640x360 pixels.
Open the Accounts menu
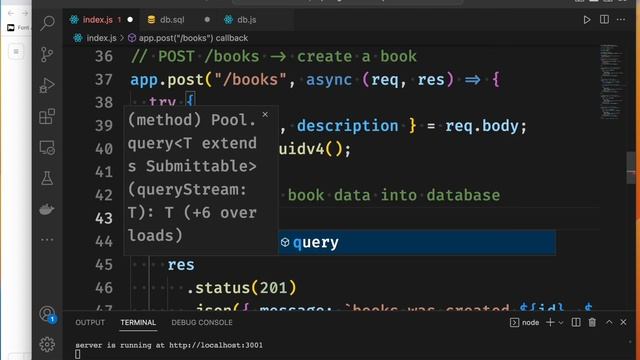pos(47,313)
